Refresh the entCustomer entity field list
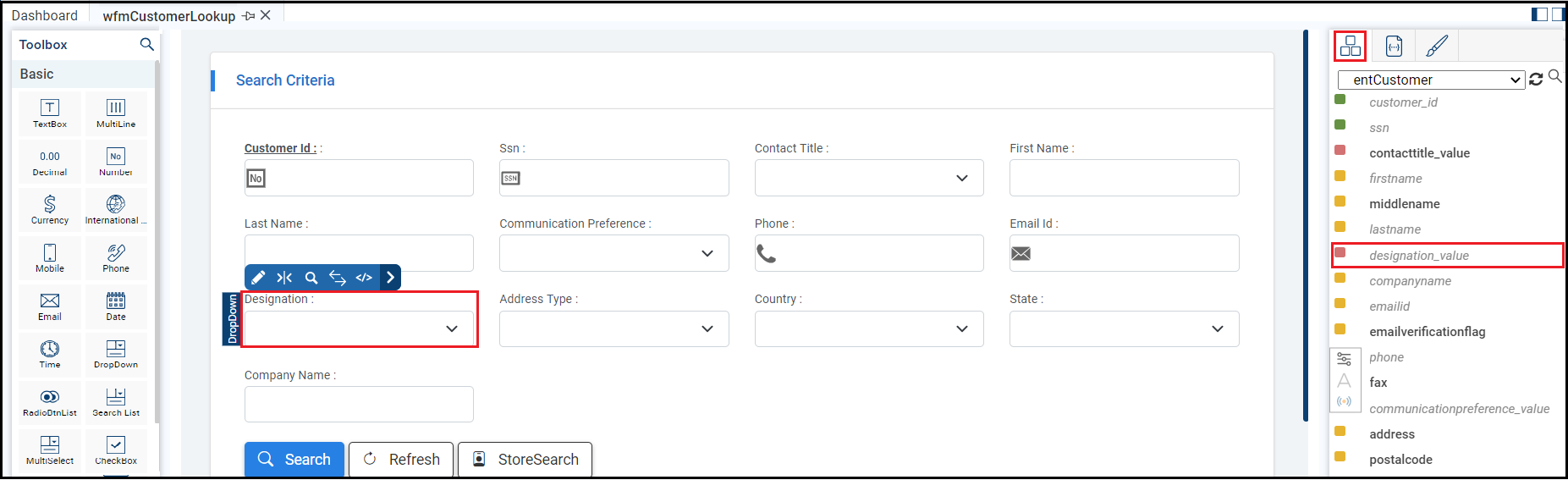This screenshot has height=480, width=1568. pyautogui.click(x=1536, y=79)
